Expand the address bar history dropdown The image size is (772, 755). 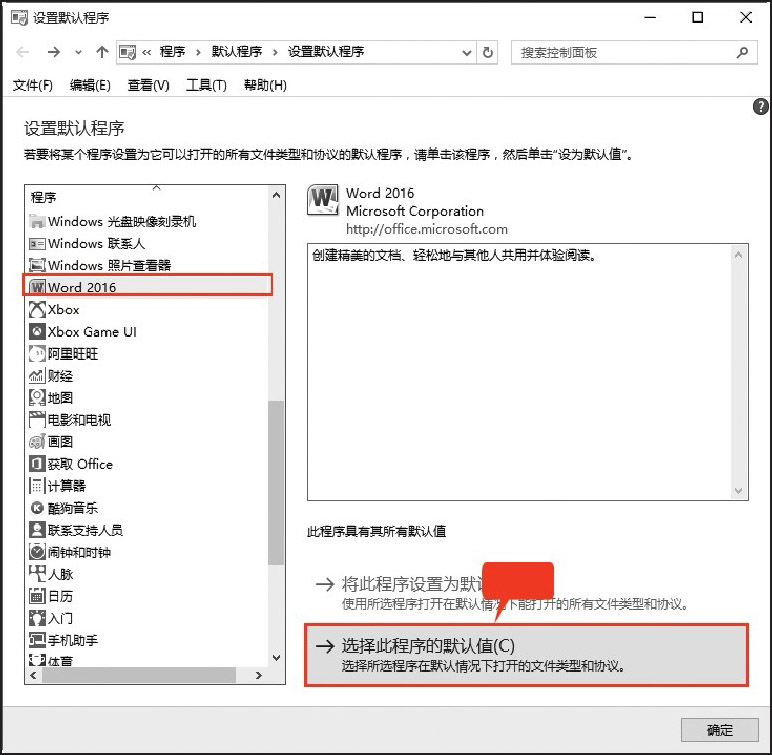tap(467, 52)
